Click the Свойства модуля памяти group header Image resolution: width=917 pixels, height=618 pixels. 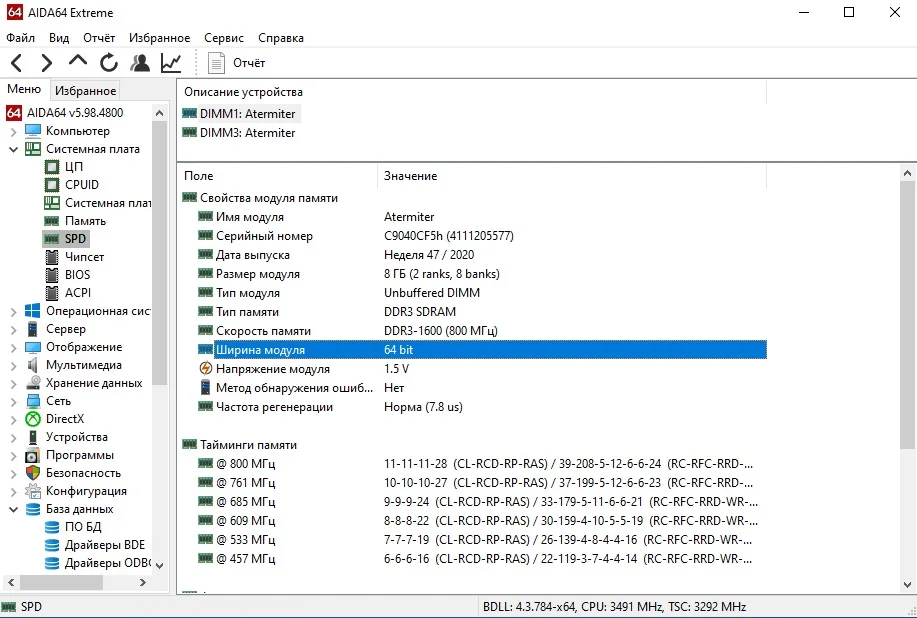point(260,198)
